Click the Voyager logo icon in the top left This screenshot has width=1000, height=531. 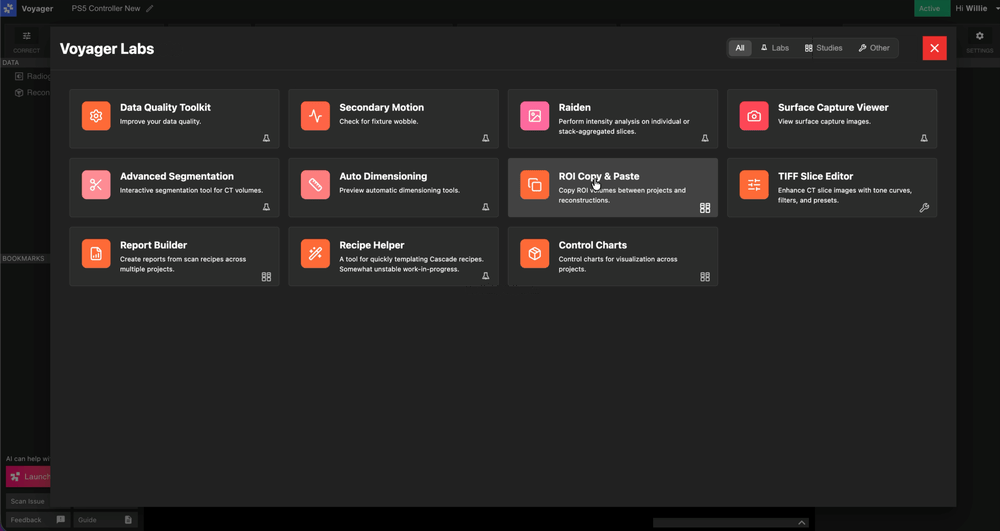pyautogui.click(x=9, y=8)
